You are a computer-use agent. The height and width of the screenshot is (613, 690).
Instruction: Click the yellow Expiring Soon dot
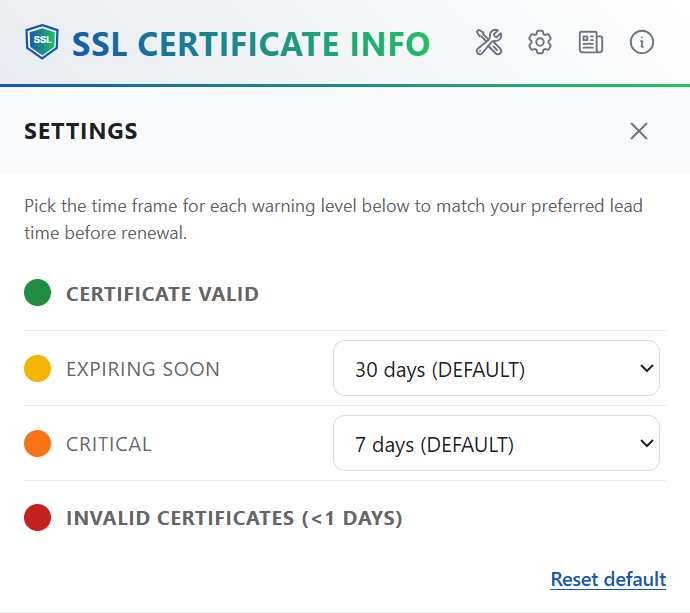tap(37, 368)
